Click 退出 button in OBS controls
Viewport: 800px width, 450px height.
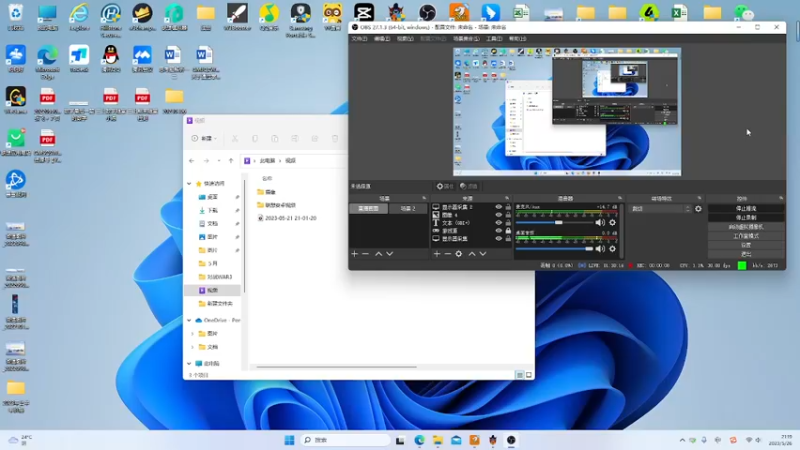pos(746,254)
